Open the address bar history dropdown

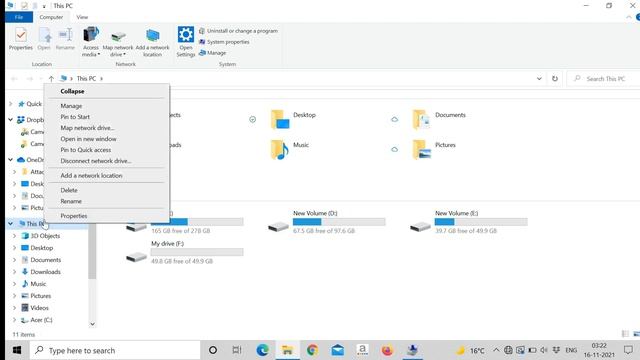tap(539, 78)
